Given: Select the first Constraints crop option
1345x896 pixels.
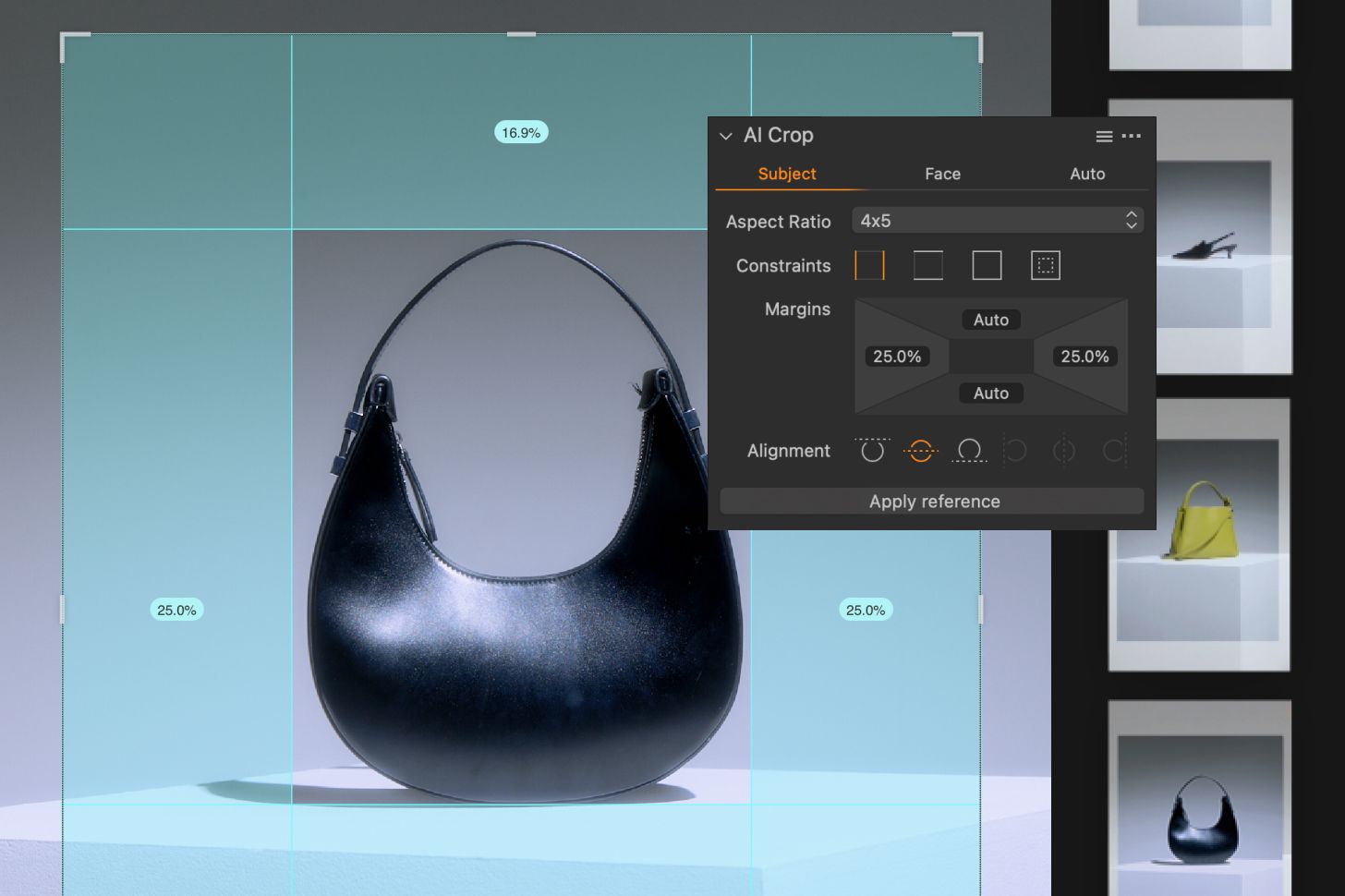Looking at the screenshot, I should pos(869,265).
